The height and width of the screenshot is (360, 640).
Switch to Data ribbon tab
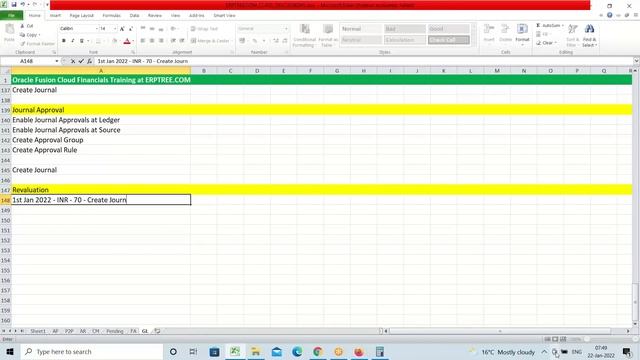click(x=134, y=16)
